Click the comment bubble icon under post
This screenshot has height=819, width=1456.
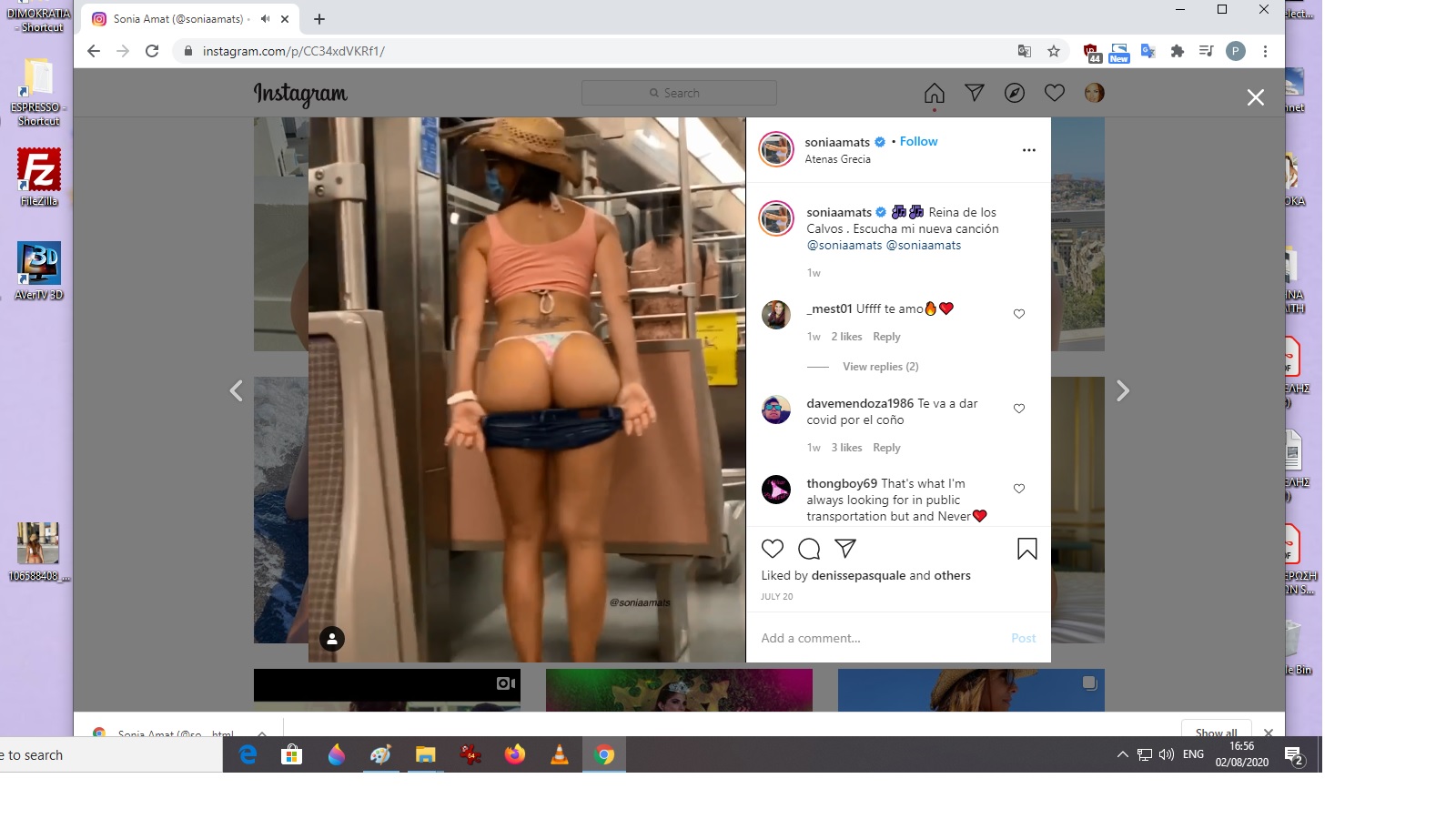[x=808, y=549]
